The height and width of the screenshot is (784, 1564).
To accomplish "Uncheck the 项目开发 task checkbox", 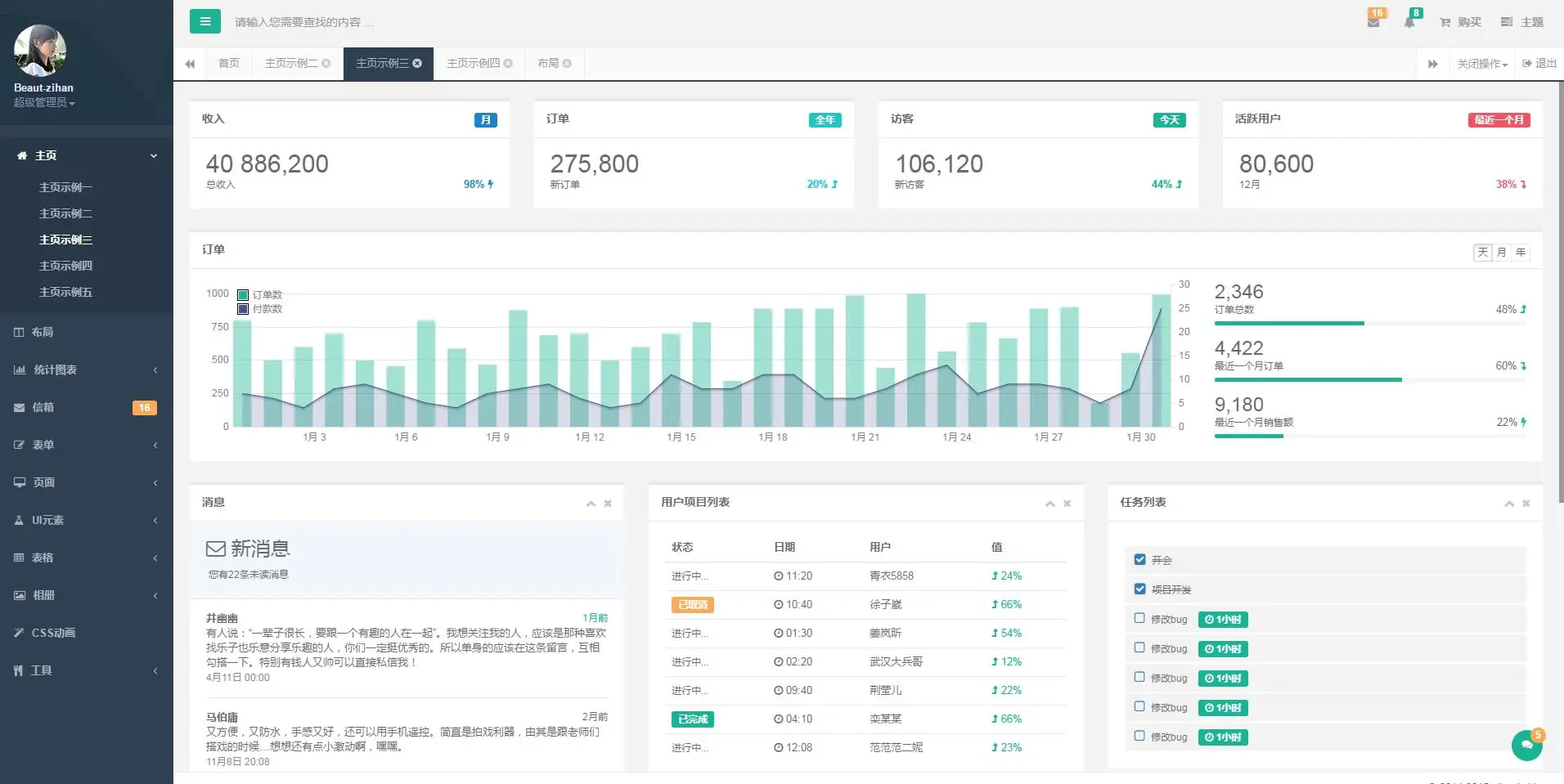I will tap(1139, 589).
